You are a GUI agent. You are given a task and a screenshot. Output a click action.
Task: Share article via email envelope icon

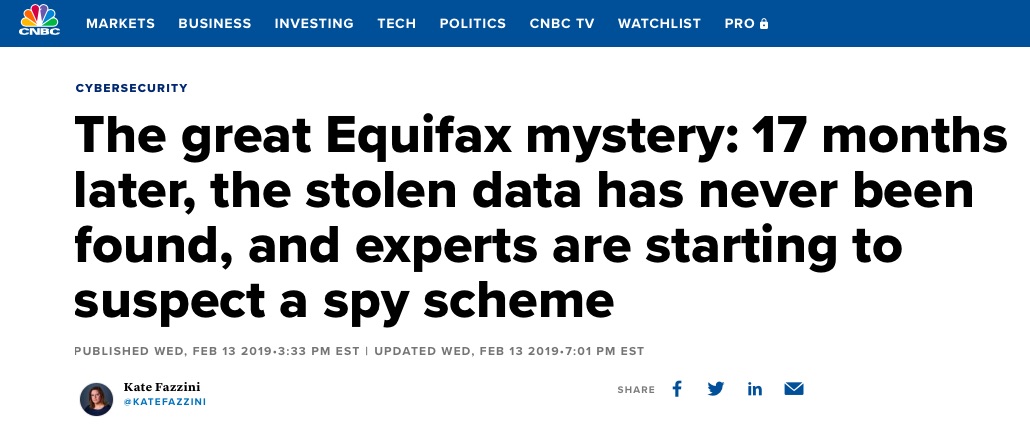794,389
